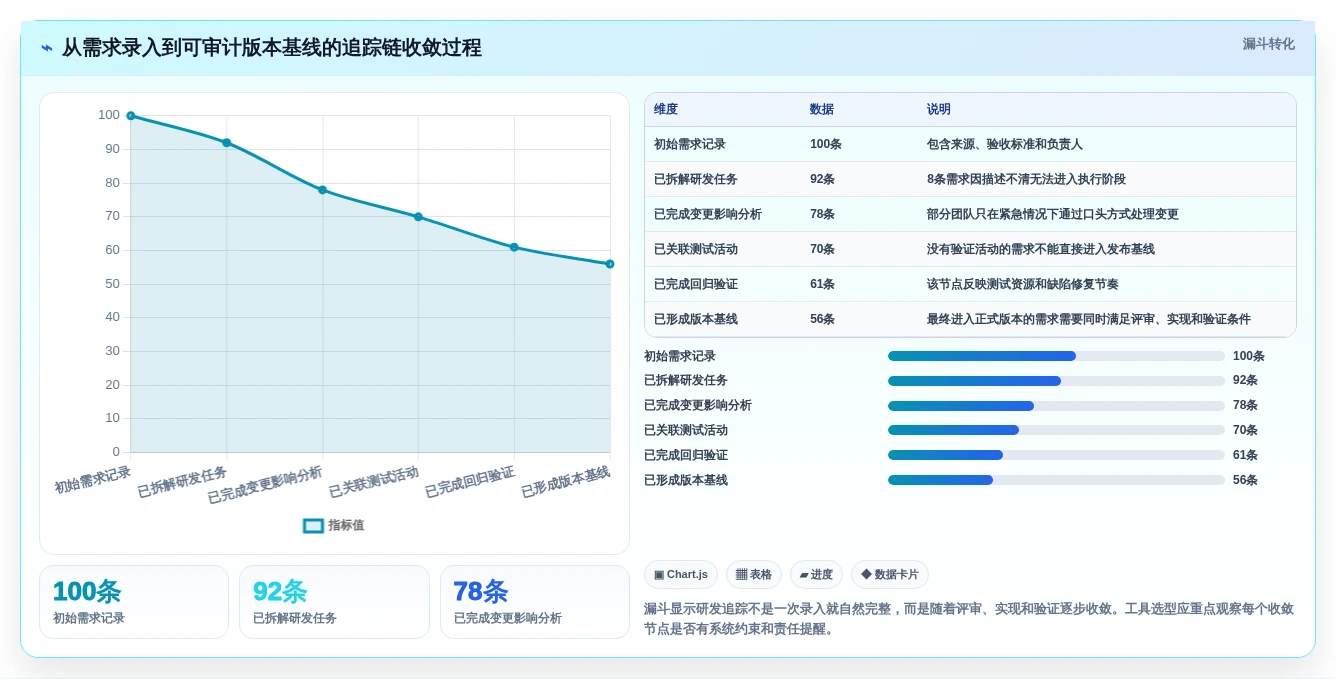Click table value 100条 in 数据 column

point(825,144)
